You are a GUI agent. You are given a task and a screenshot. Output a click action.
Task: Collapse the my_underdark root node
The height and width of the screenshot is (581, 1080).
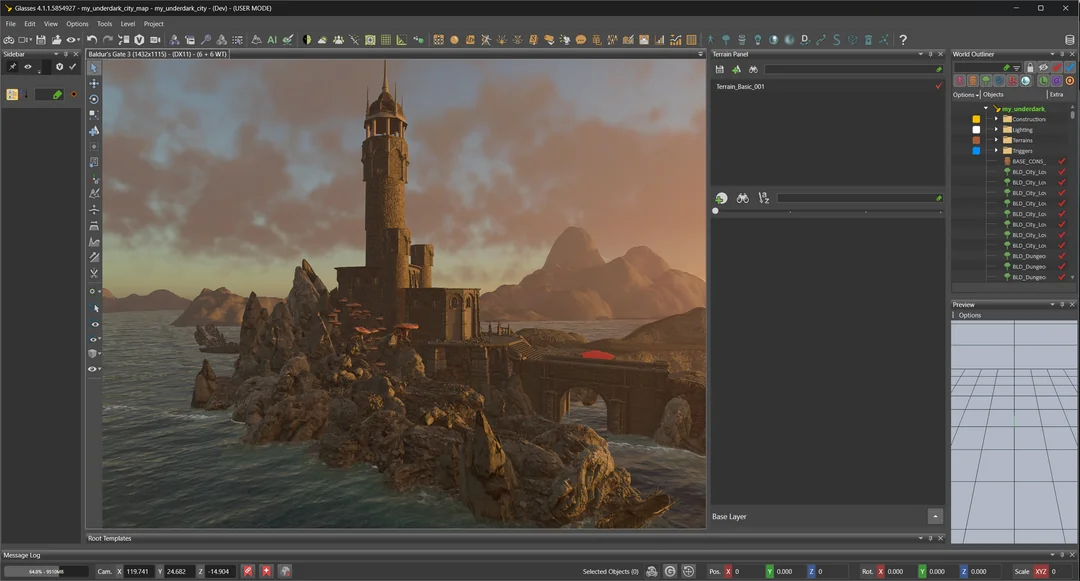click(x=986, y=108)
